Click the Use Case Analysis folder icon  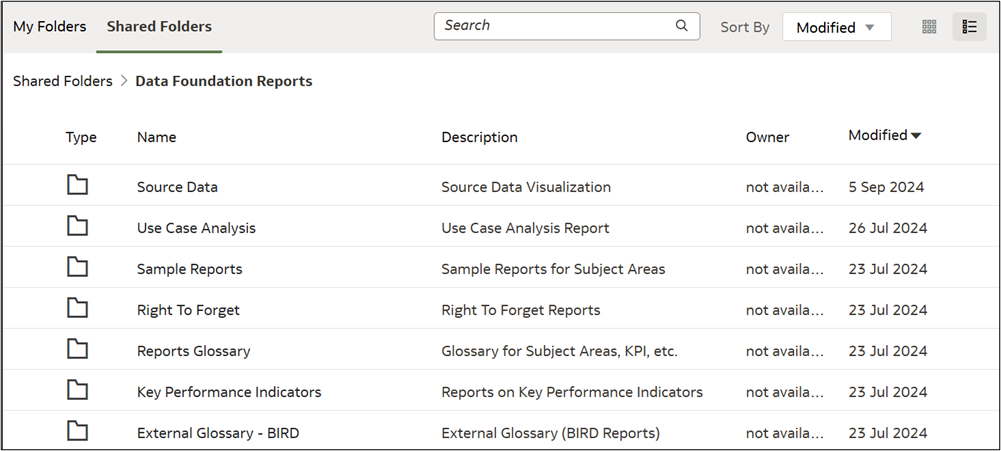click(x=77, y=226)
